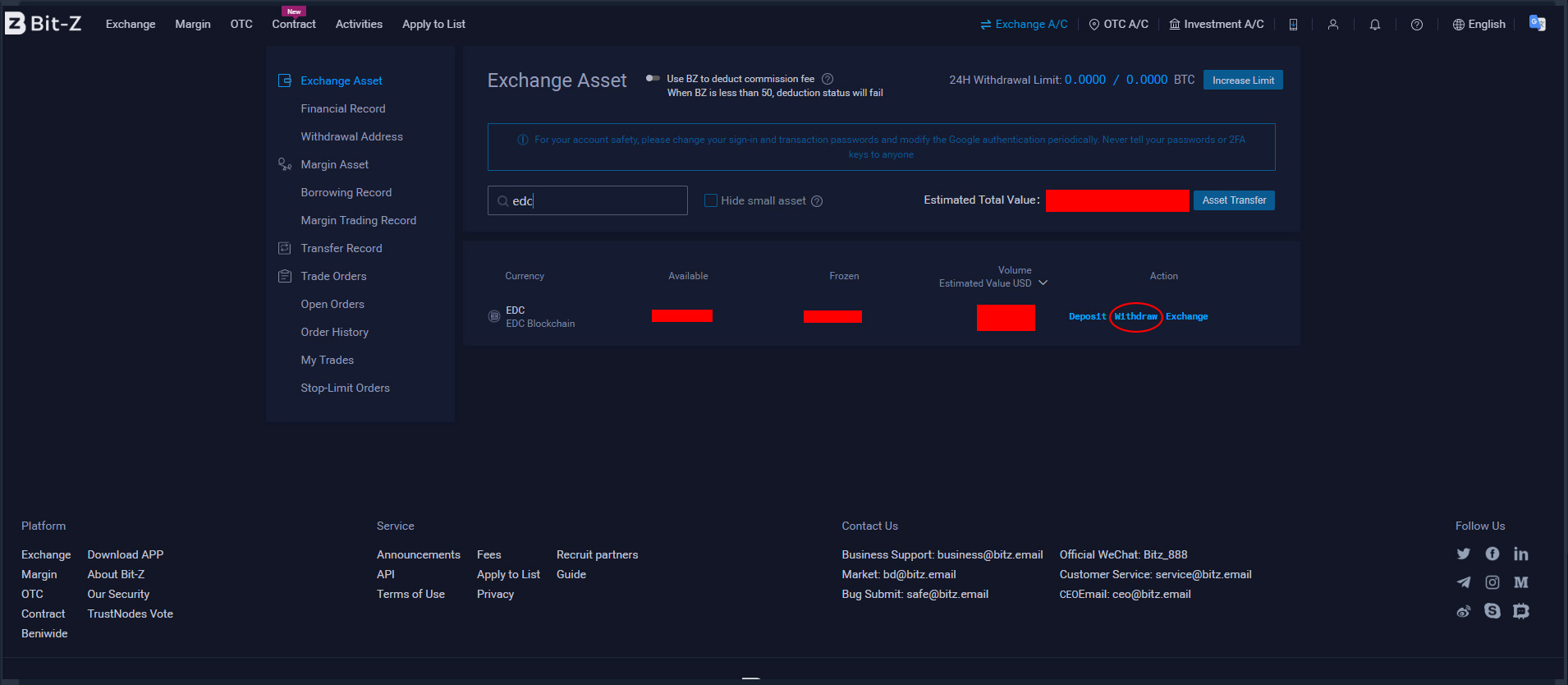Open the API footer link
Image resolution: width=1568 pixels, height=685 pixels.
click(x=386, y=574)
